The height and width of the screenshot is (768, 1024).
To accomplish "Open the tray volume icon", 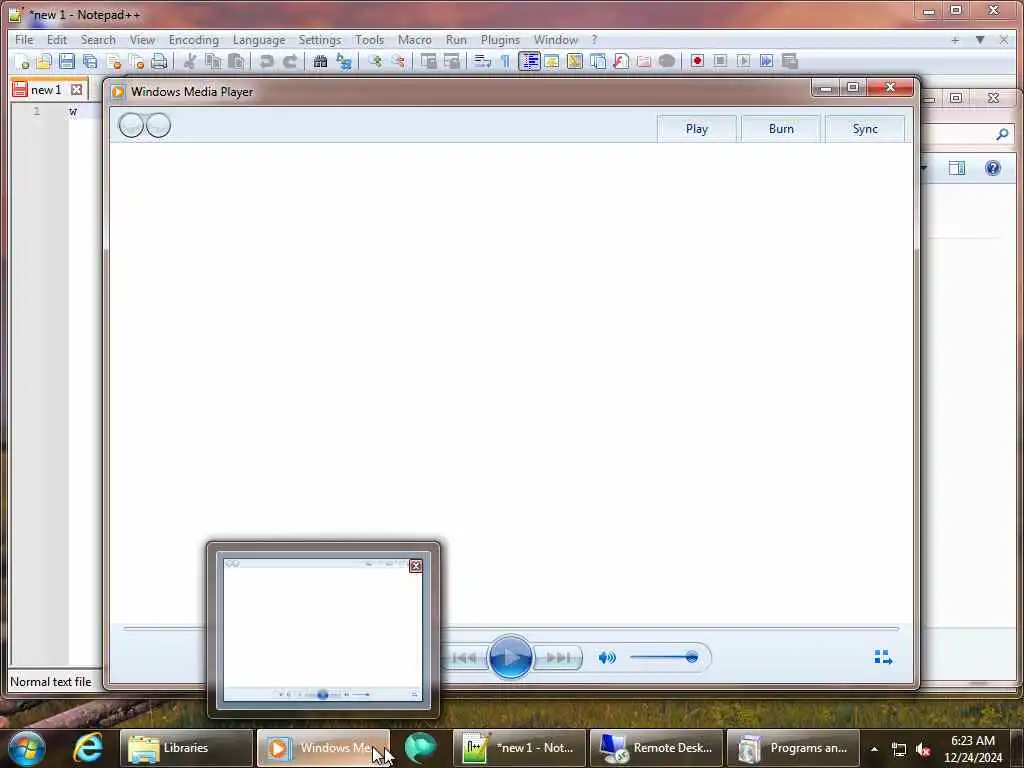I will pos(923,750).
